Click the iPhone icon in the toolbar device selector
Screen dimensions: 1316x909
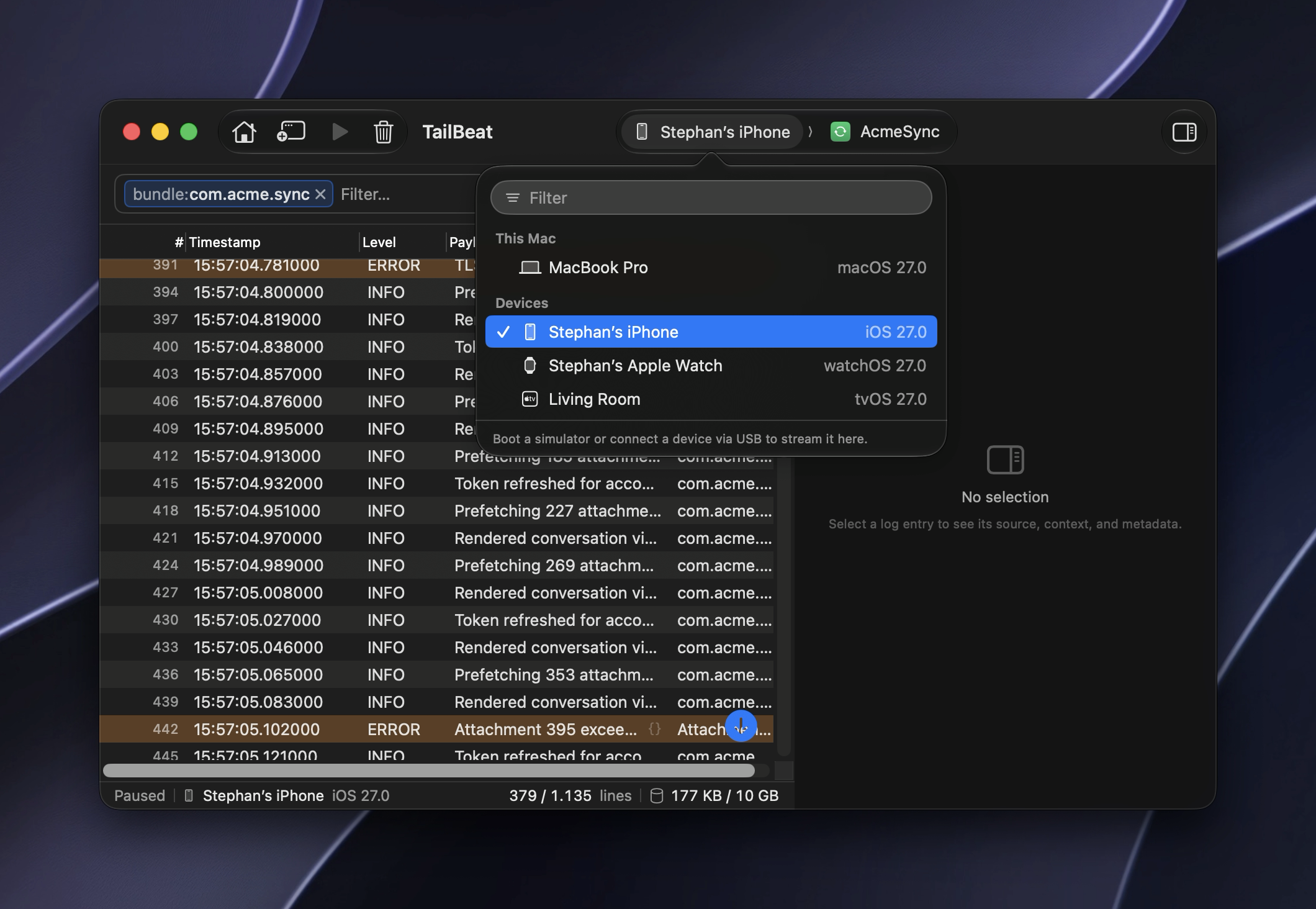pyautogui.click(x=642, y=132)
